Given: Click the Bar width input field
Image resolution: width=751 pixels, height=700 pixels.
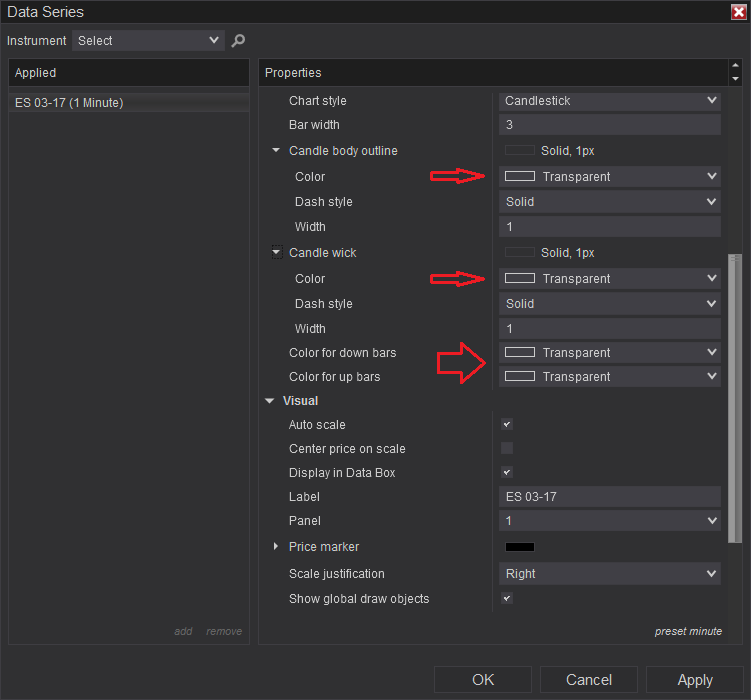Looking at the screenshot, I should [610, 125].
